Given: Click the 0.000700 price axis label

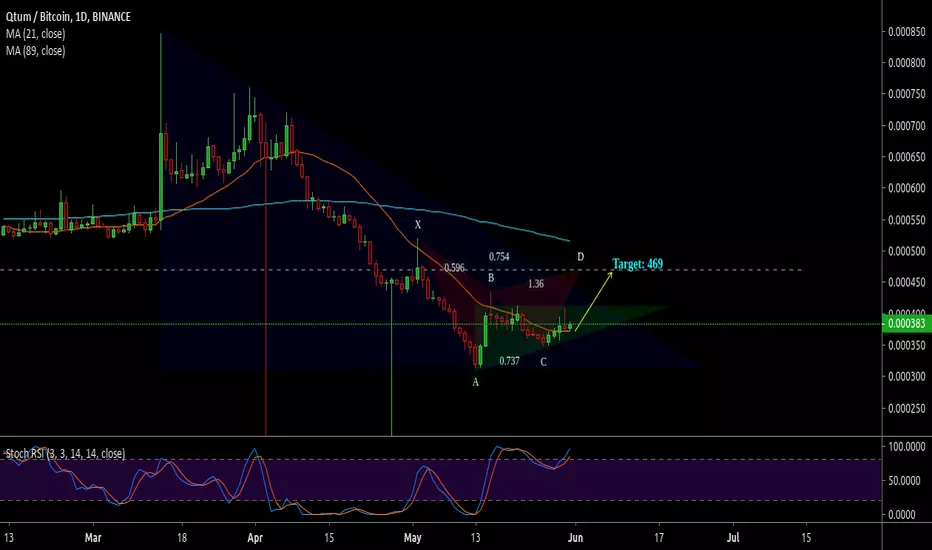Looking at the screenshot, I should point(907,125).
